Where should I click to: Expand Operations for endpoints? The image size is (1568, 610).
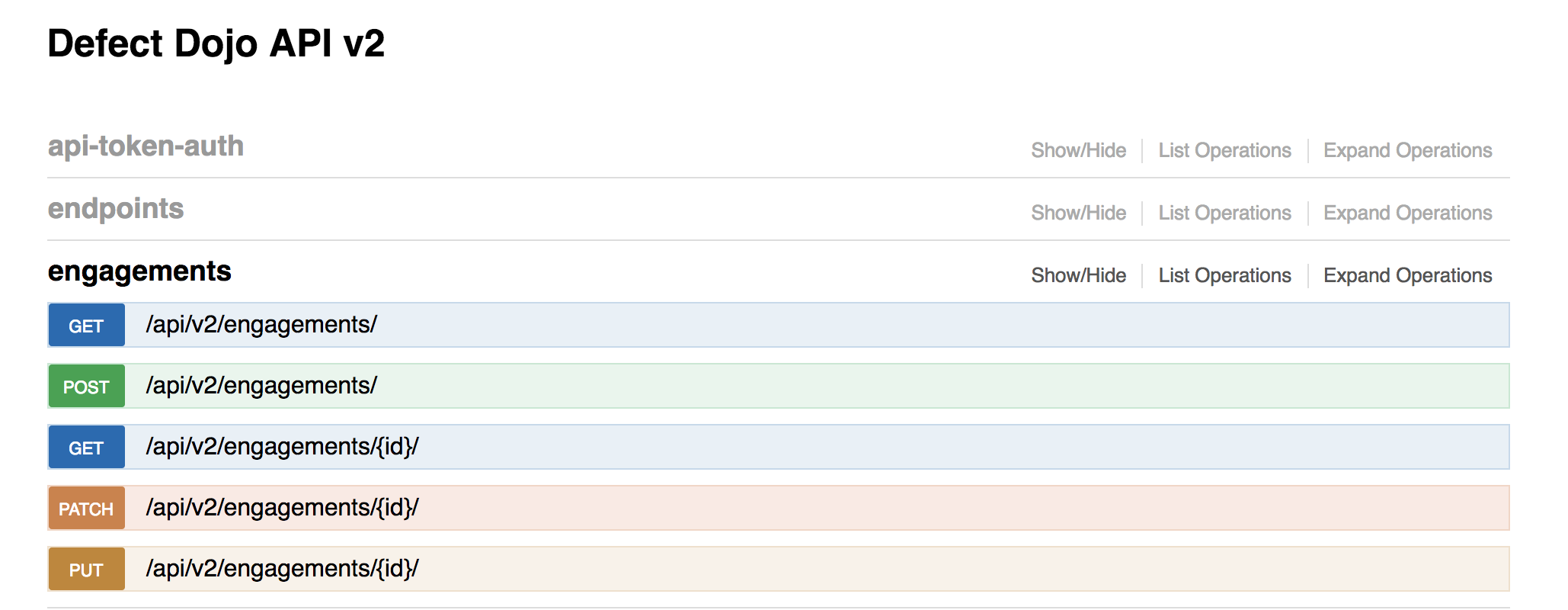[1407, 213]
